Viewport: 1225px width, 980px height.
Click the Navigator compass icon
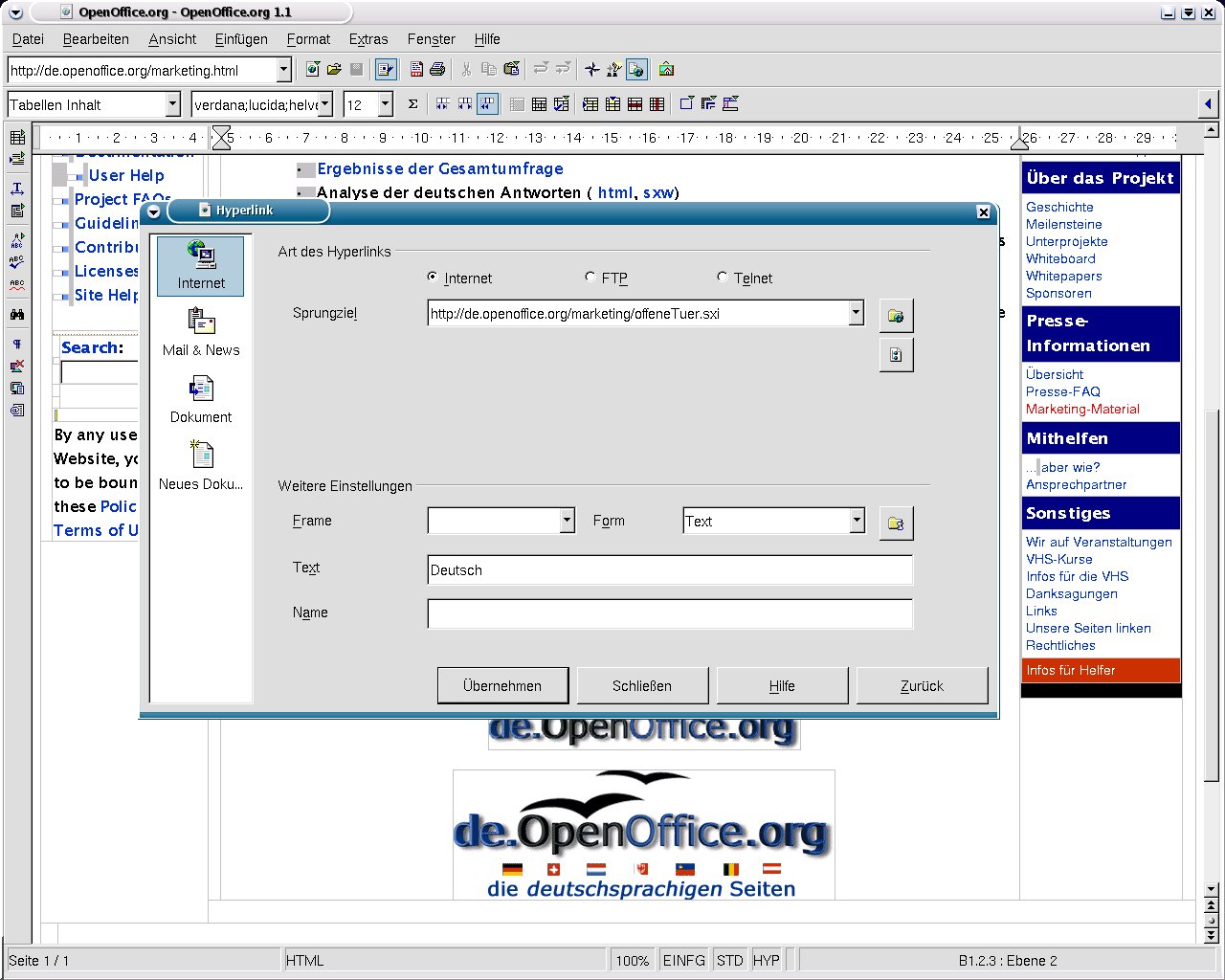(592, 69)
